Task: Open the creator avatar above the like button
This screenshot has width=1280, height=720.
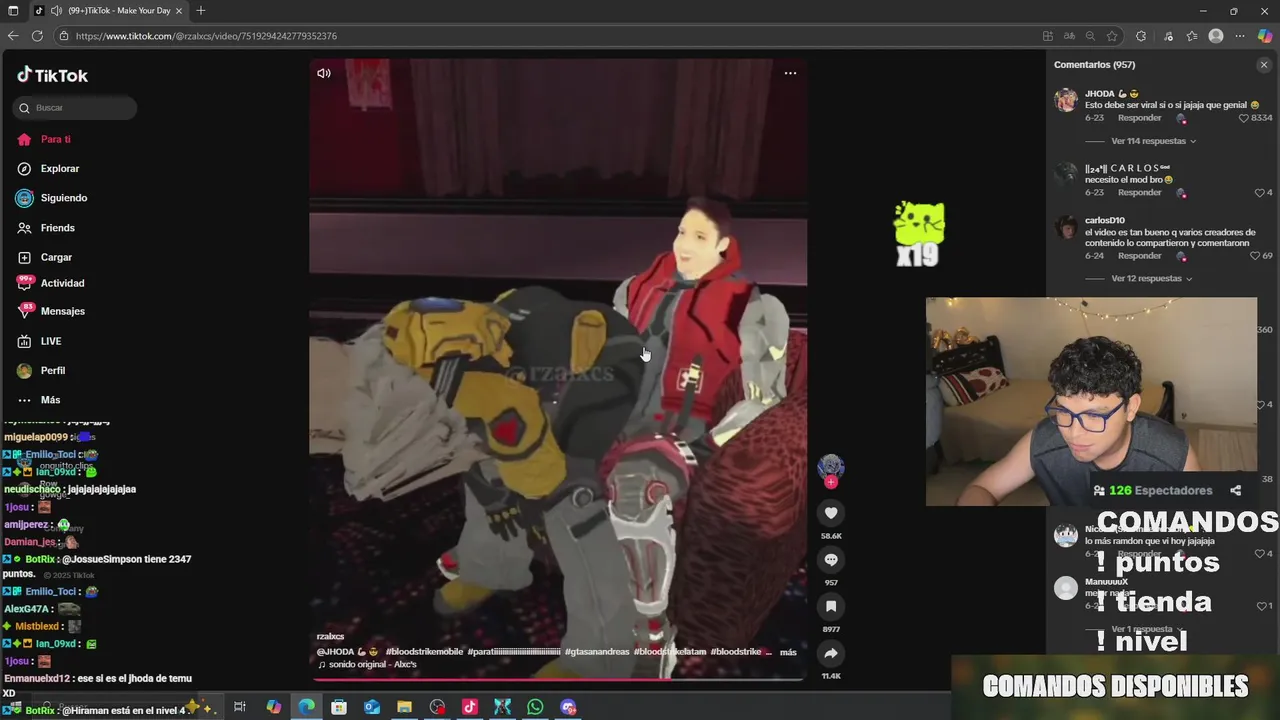Action: (831, 467)
